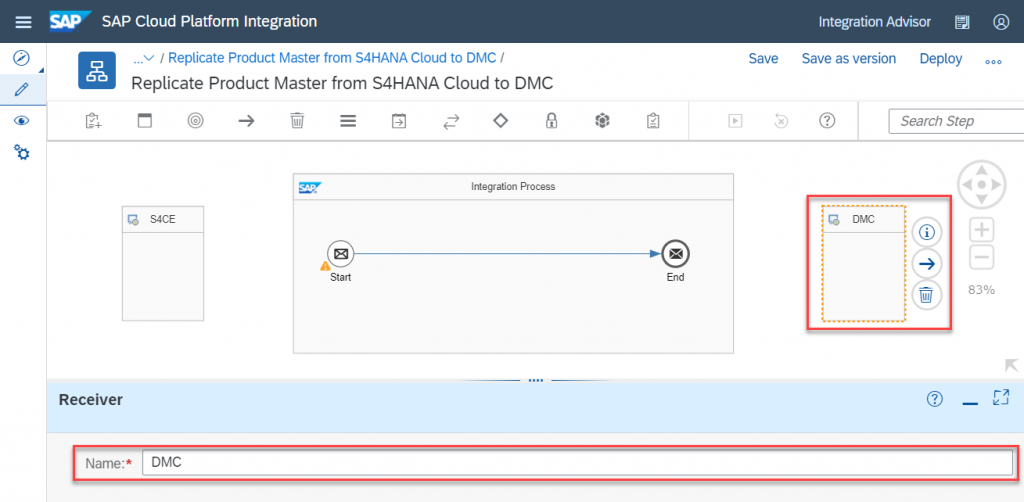
Task: Click the clear simulation icon
Action: [x=781, y=121]
